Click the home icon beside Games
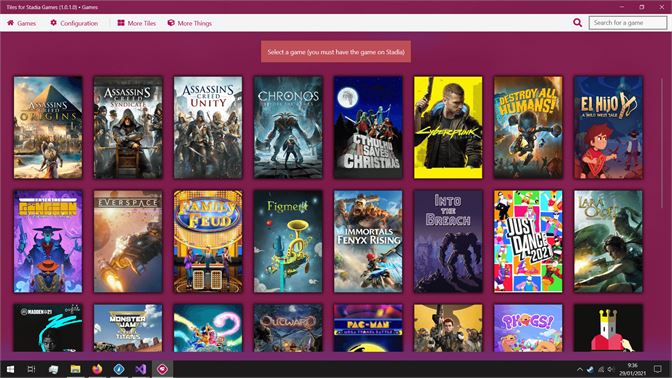This screenshot has width=672, height=378. pos(11,23)
